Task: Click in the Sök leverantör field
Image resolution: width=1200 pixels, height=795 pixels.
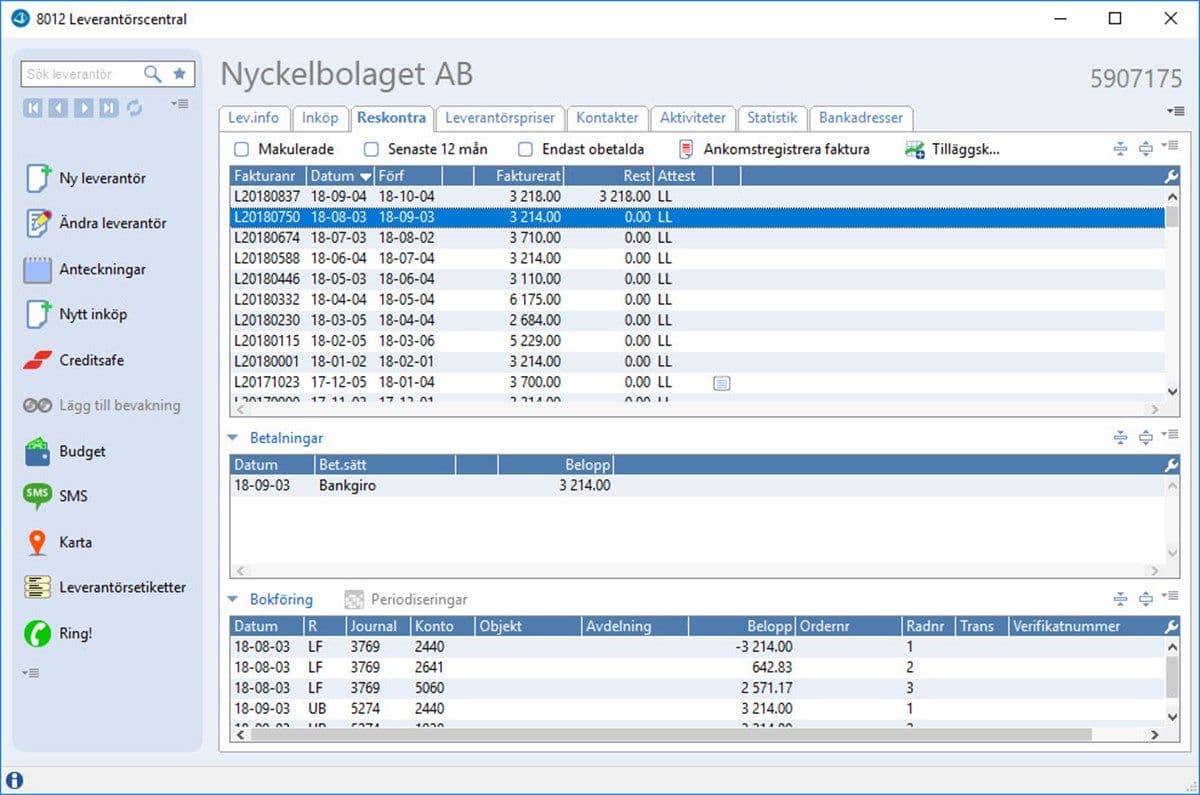Action: [82, 74]
